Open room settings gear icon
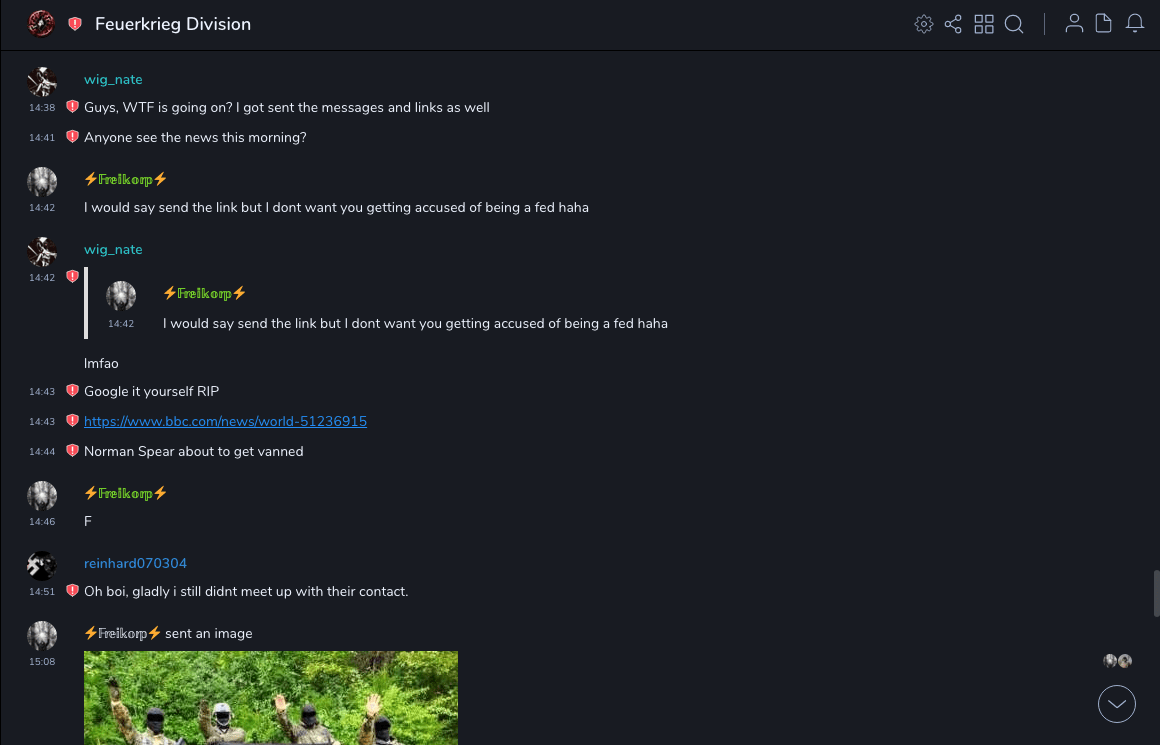The width and height of the screenshot is (1160, 745). [x=924, y=24]
